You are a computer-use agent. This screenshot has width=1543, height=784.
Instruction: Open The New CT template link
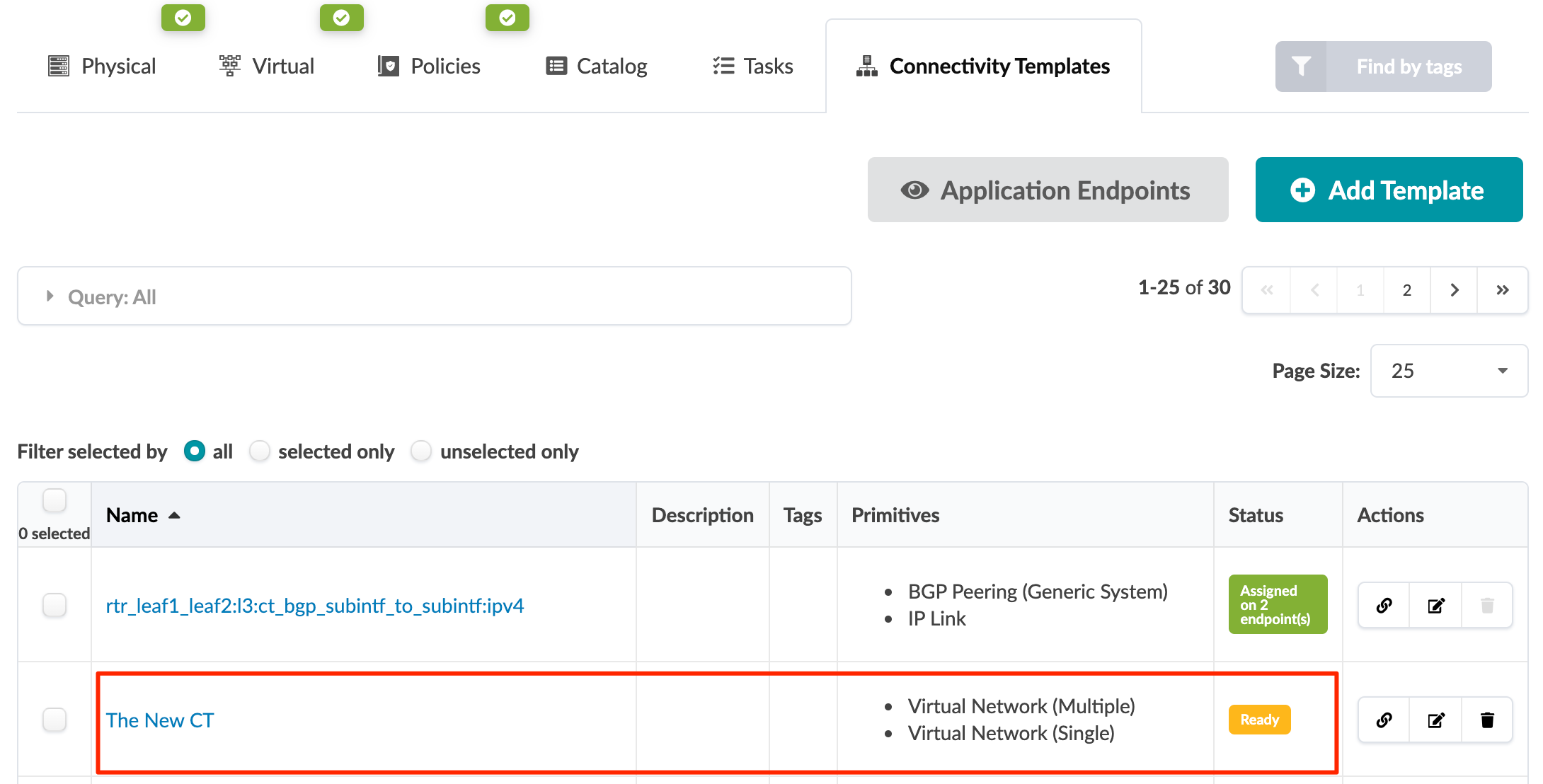(x=160, y=720)
